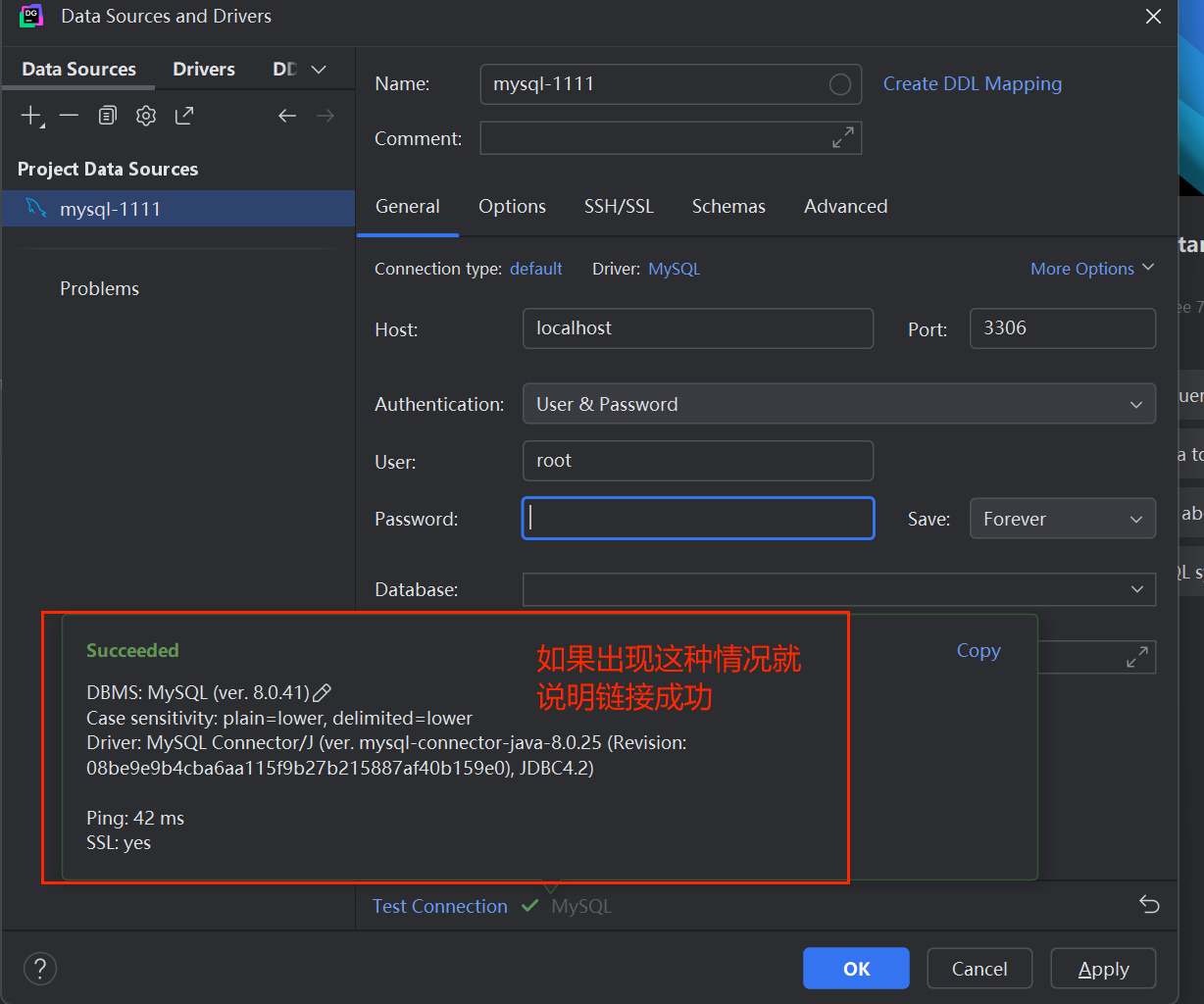This screenshot has width=1204, height=1004.
Task: Expand the Comment field with arrows icon
Action: 843,138
